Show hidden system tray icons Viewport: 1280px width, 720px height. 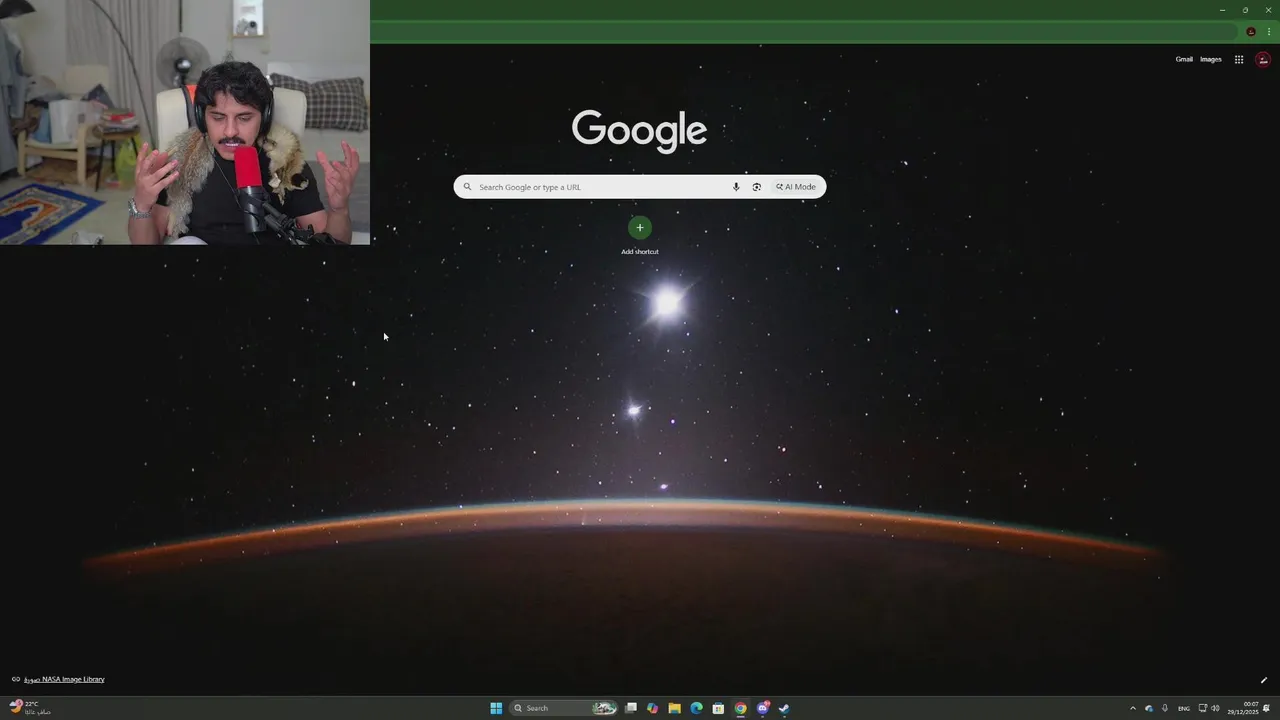point(1133,708)
